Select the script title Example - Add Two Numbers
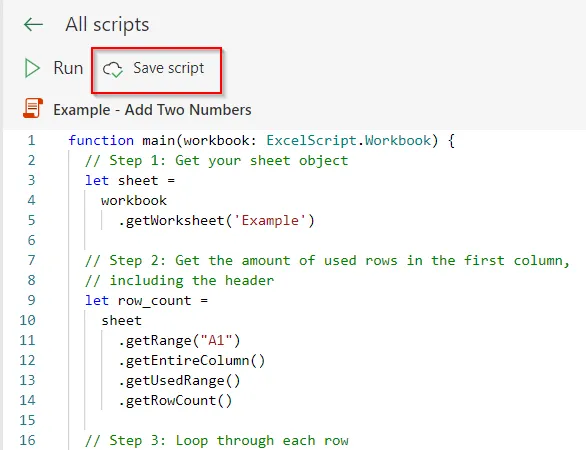586x450 pixels. click(x=152, y=110)
